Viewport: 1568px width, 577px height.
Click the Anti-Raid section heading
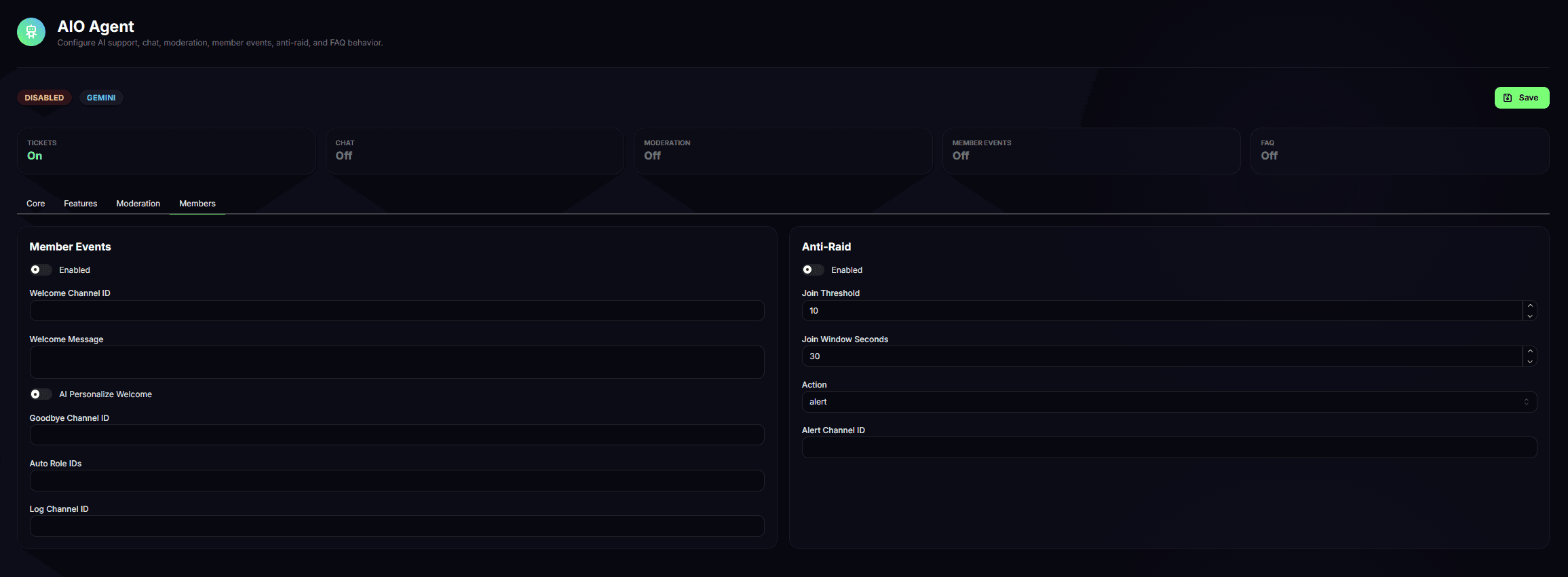(826, 247)
